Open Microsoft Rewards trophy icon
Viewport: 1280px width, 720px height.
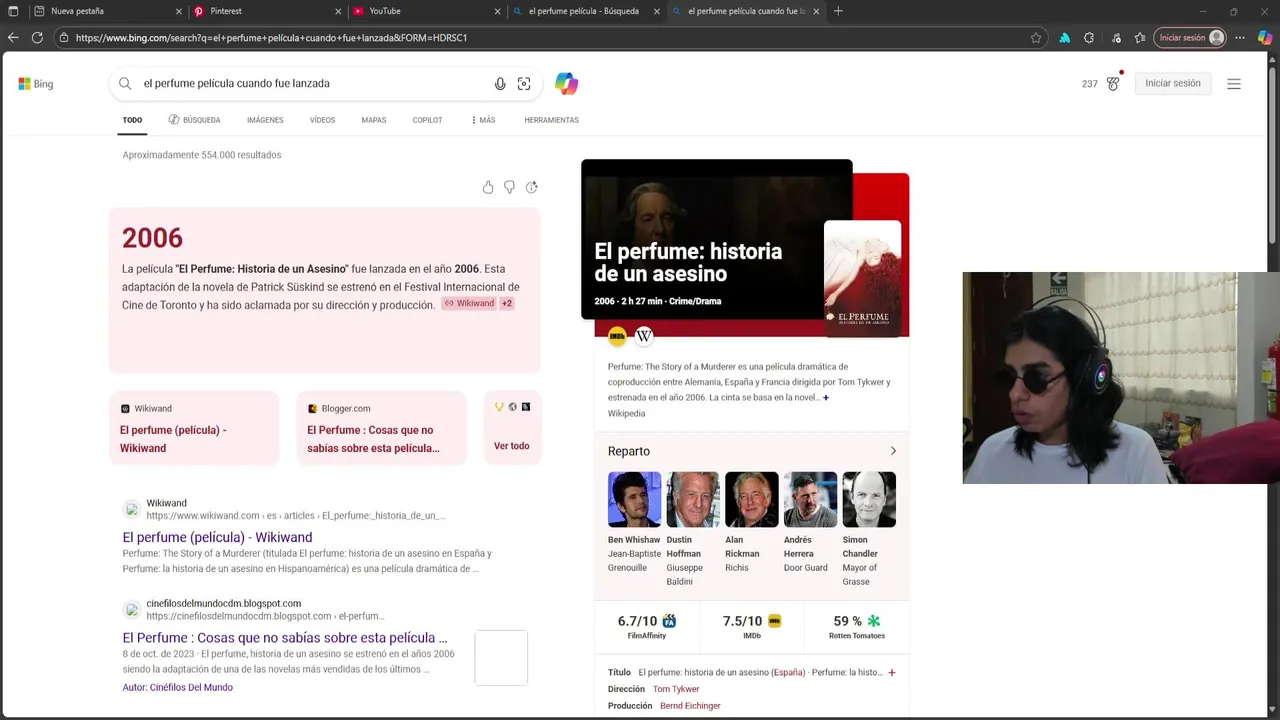coord(1113,84)
